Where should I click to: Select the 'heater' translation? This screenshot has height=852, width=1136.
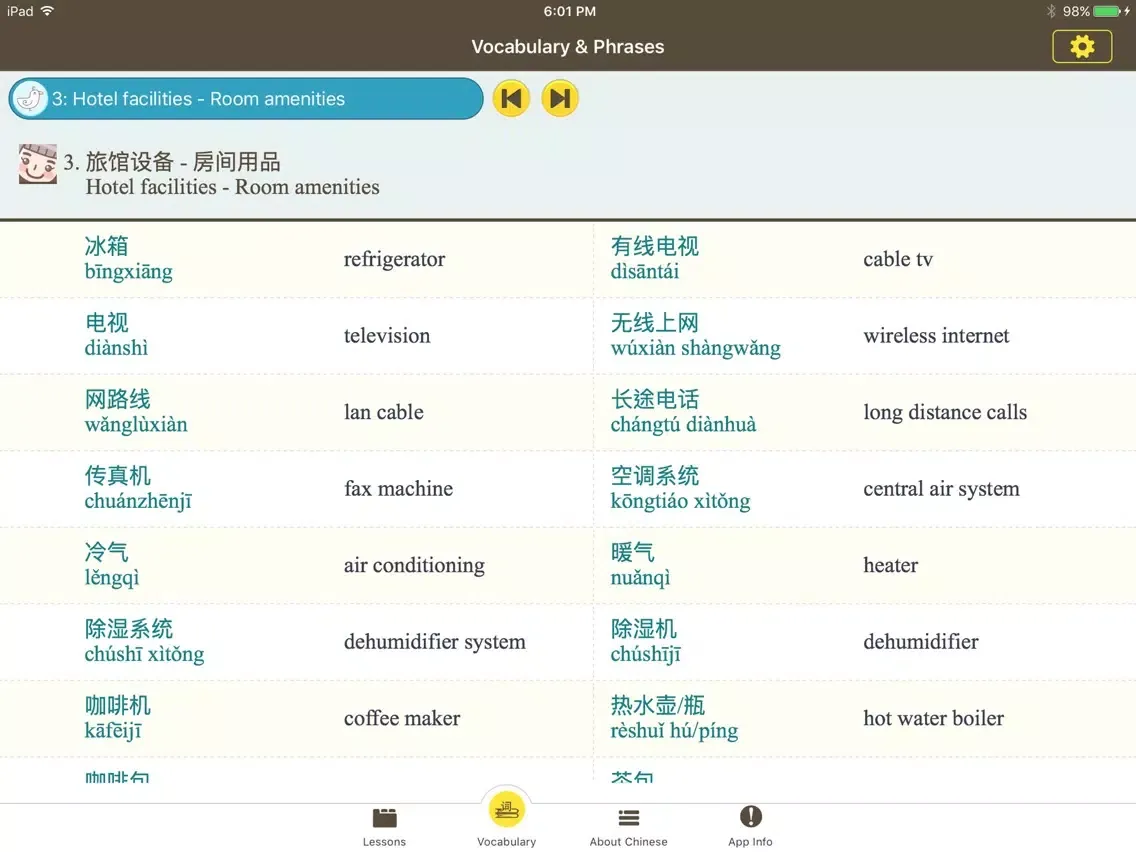(890, 565)
